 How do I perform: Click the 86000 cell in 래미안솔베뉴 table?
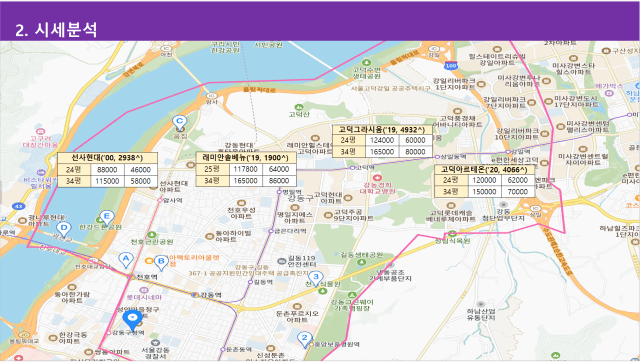click(279, 180)
